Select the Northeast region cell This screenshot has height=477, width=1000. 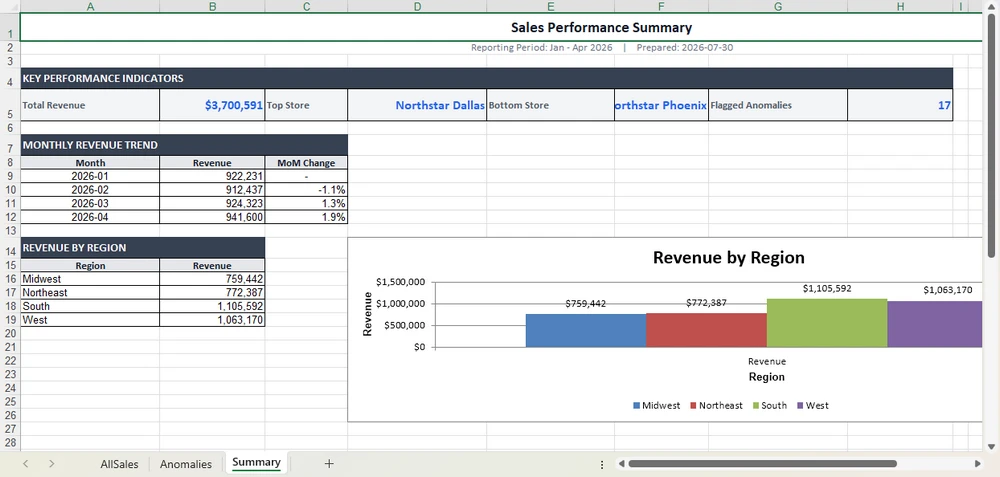[x=90, y=293]
